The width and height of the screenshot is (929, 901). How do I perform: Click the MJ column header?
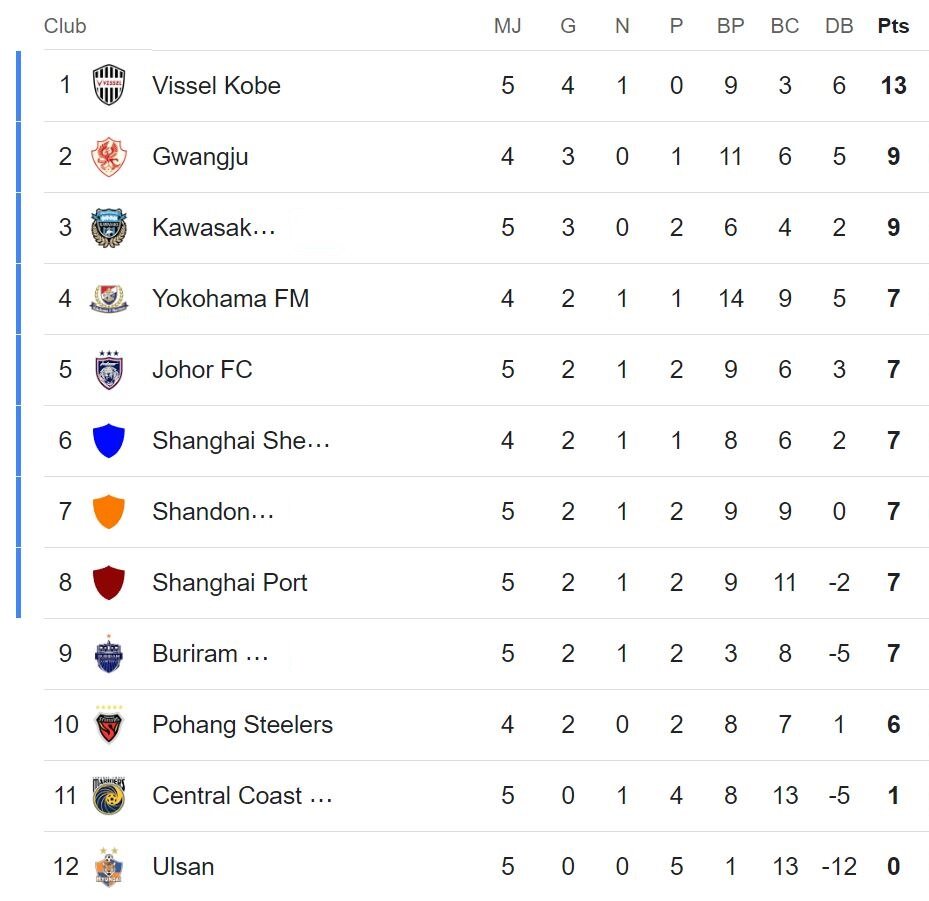point(508,26)
